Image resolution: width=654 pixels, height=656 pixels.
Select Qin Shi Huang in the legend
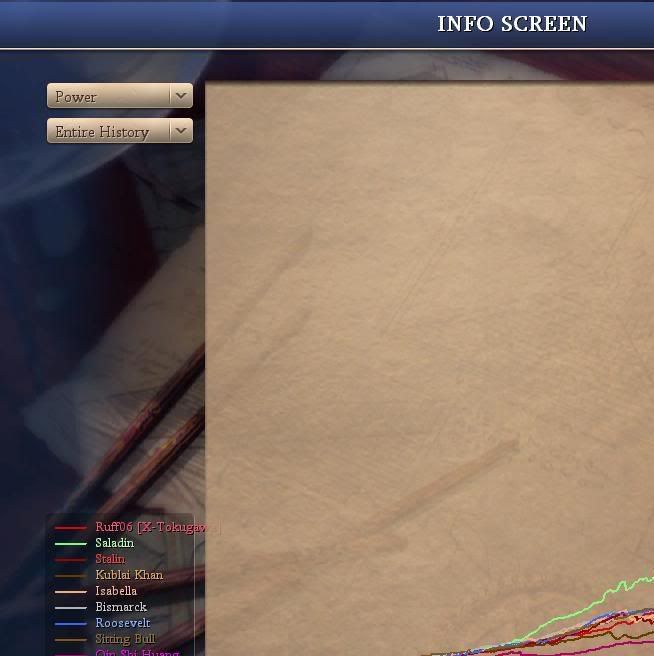138,652
